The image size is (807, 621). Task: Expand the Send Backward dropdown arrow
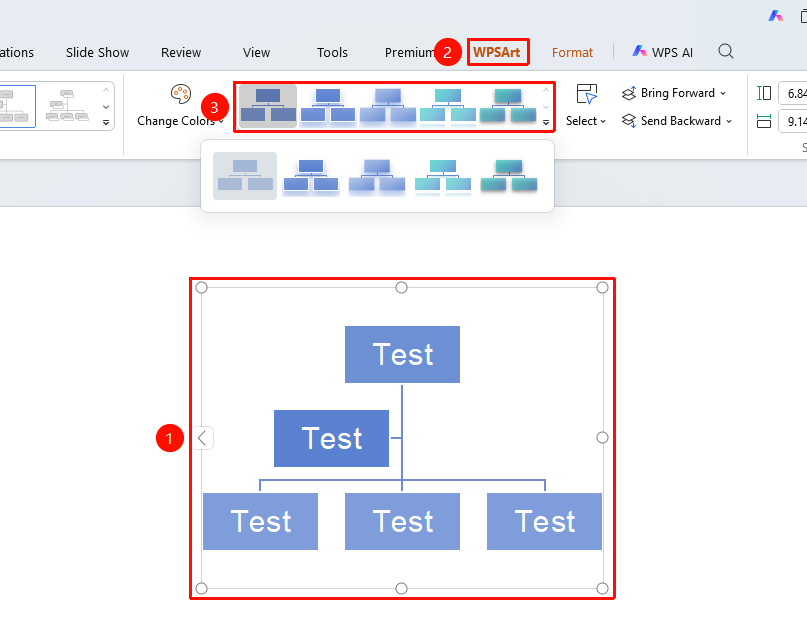coord(729,121)
